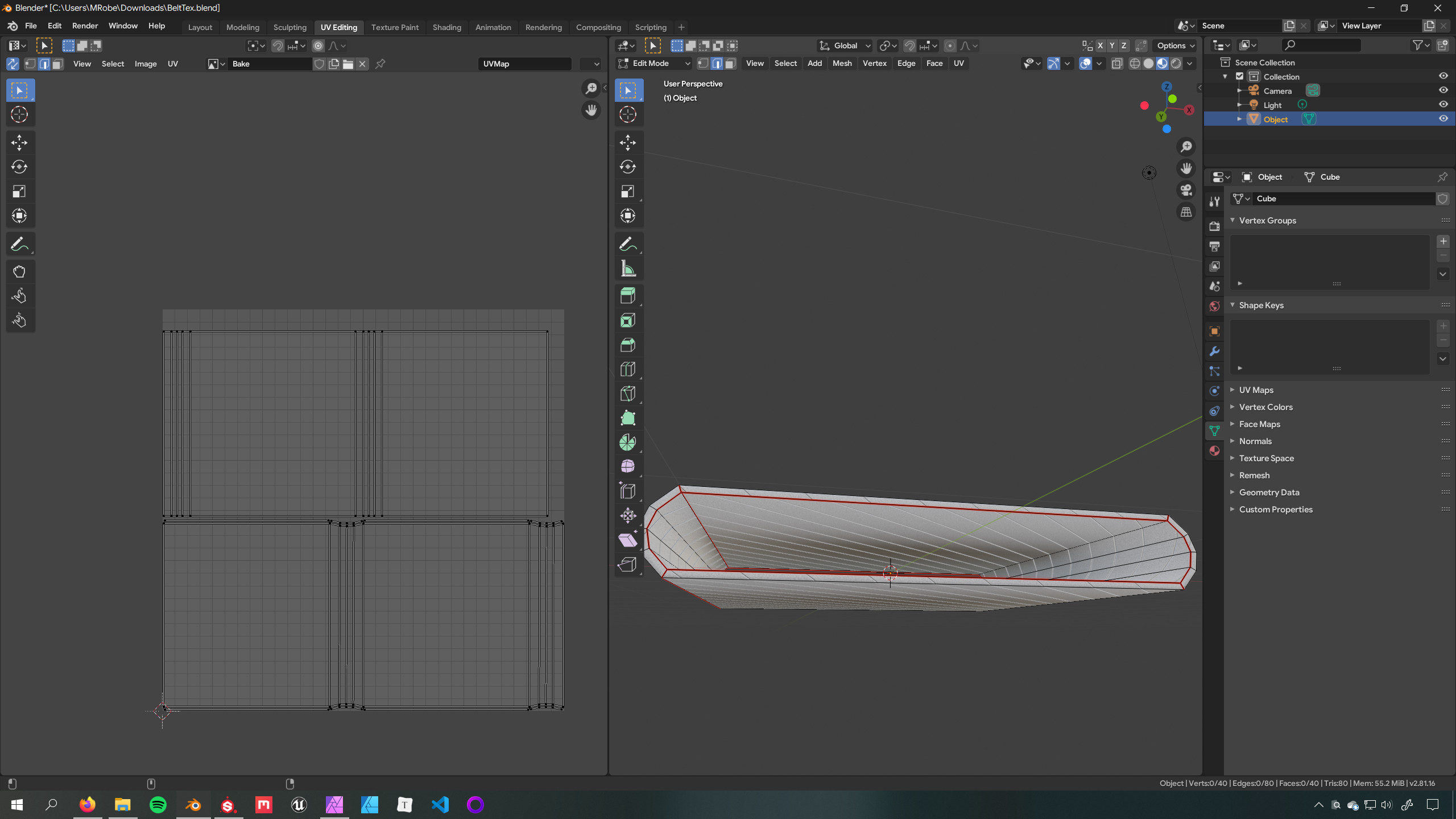Select the Poly Build tool
The width and height of the screenshot is (1456, 819).
click(x=628, y=419)
